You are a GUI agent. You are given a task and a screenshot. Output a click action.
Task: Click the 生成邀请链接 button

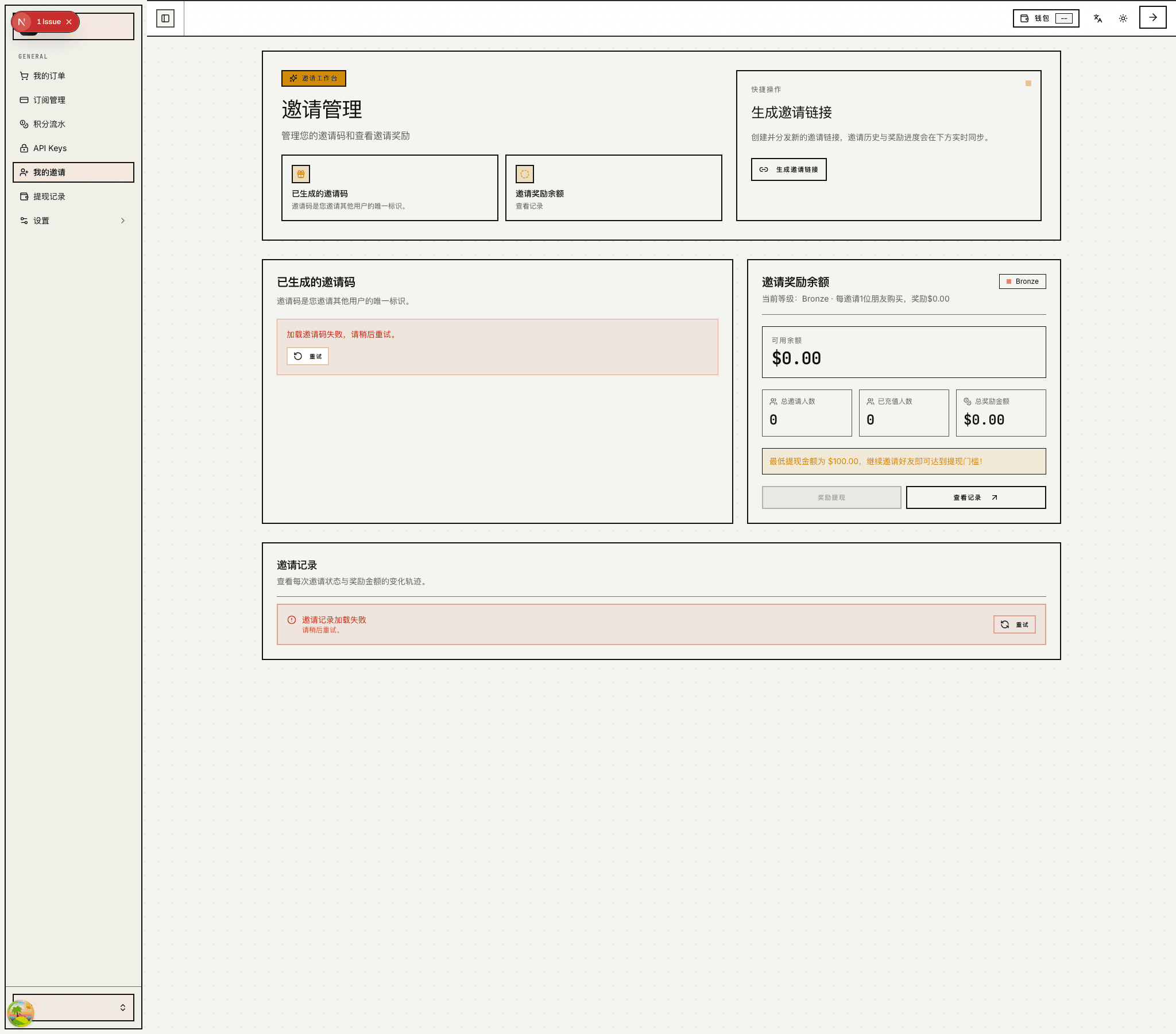(x=788, y=170)
